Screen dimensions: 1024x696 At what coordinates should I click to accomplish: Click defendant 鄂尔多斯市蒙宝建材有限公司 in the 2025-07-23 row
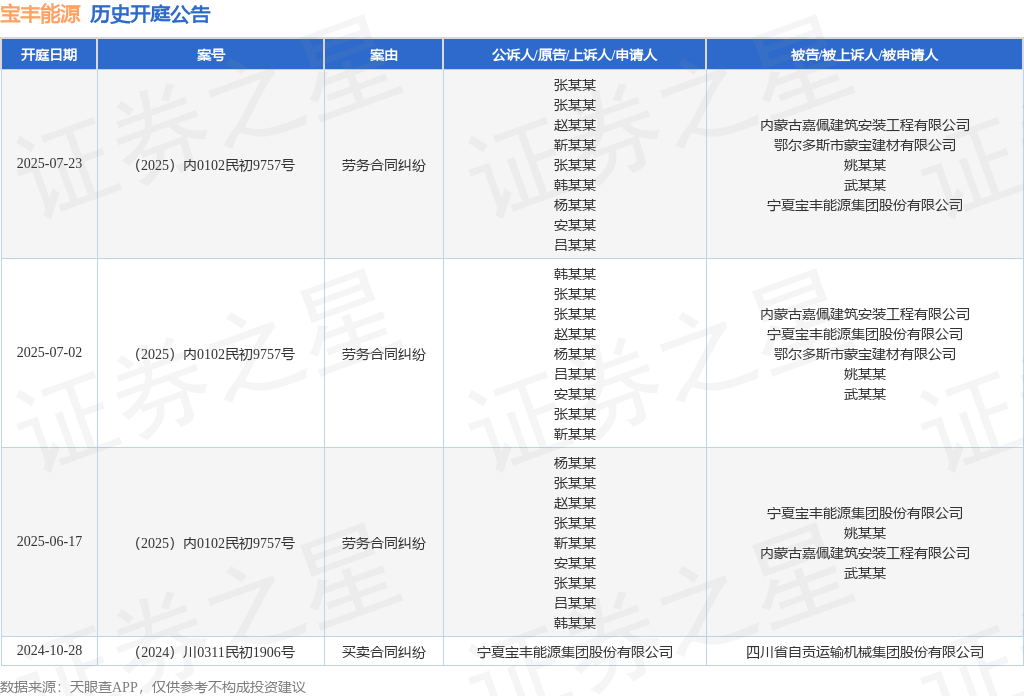[865, 145]
